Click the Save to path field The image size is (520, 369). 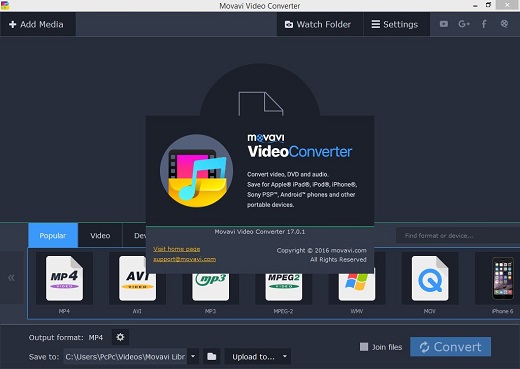point(125,357)
